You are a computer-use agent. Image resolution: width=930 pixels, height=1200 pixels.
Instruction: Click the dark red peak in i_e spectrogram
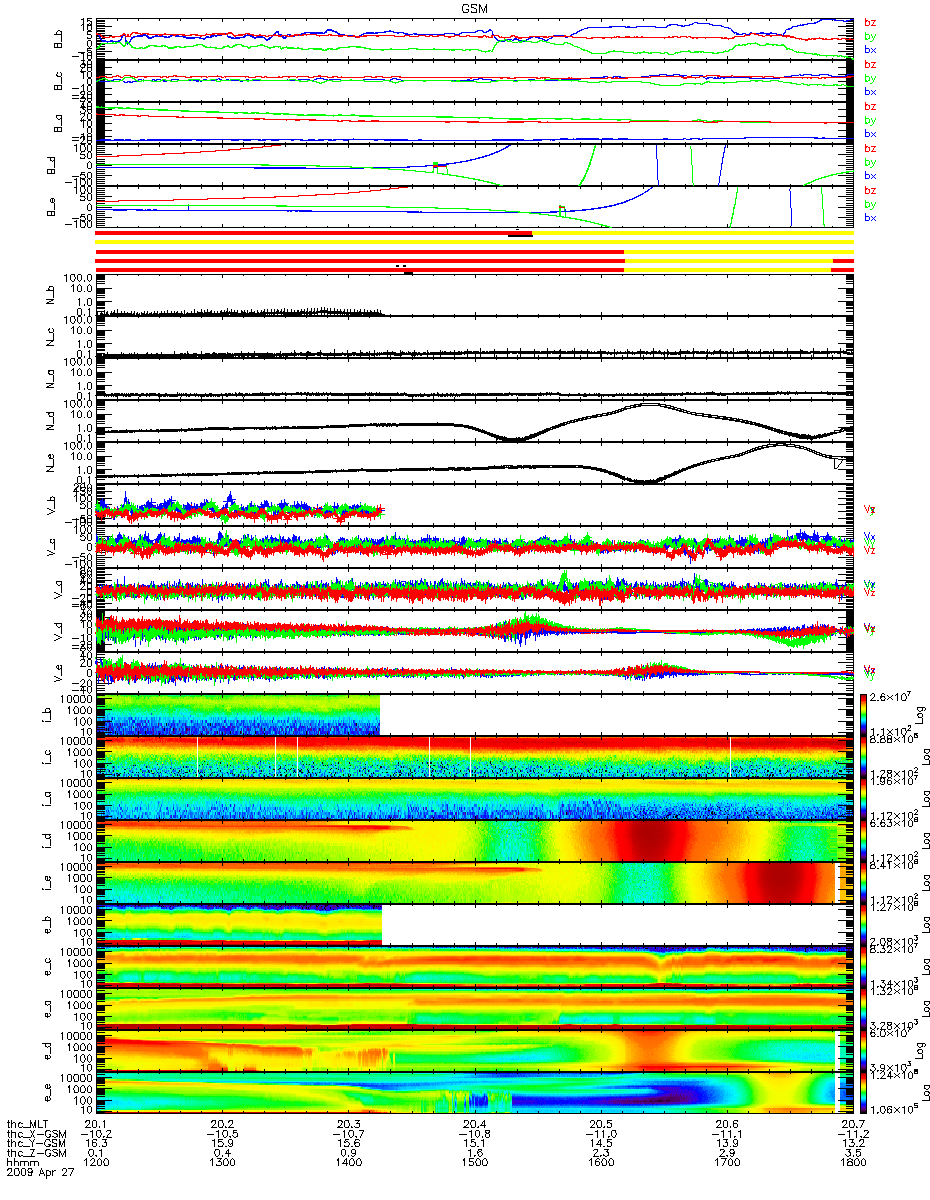pyautogui.click(x=780, y=883)
